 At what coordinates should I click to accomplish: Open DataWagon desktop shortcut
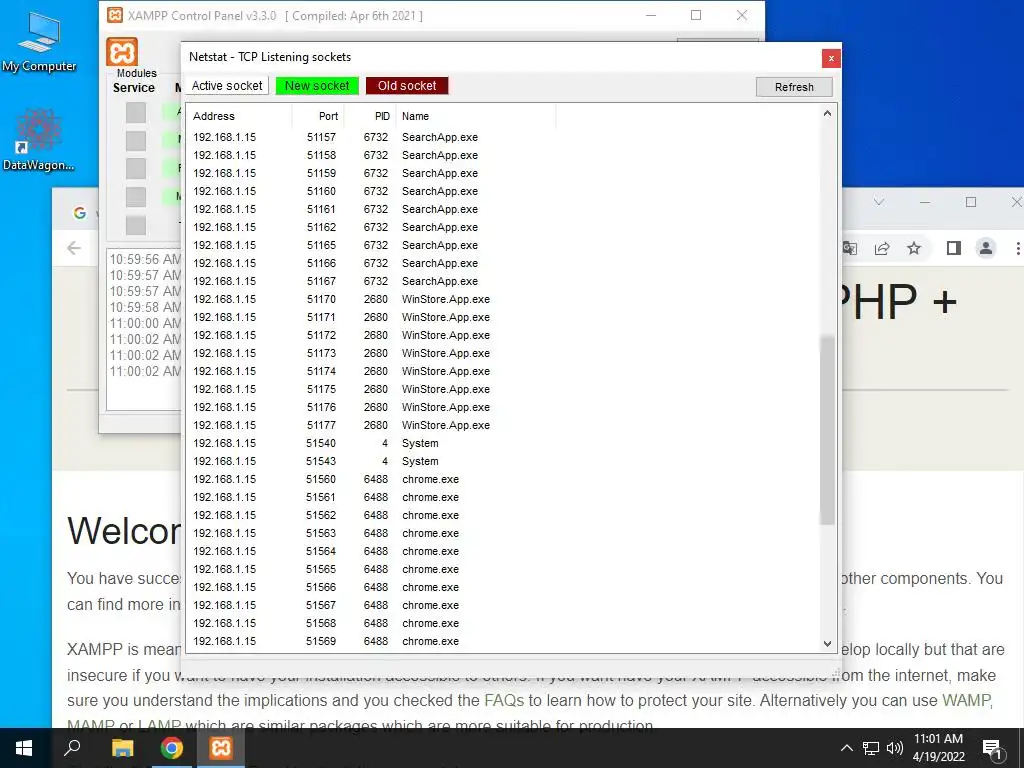(39, 140)
